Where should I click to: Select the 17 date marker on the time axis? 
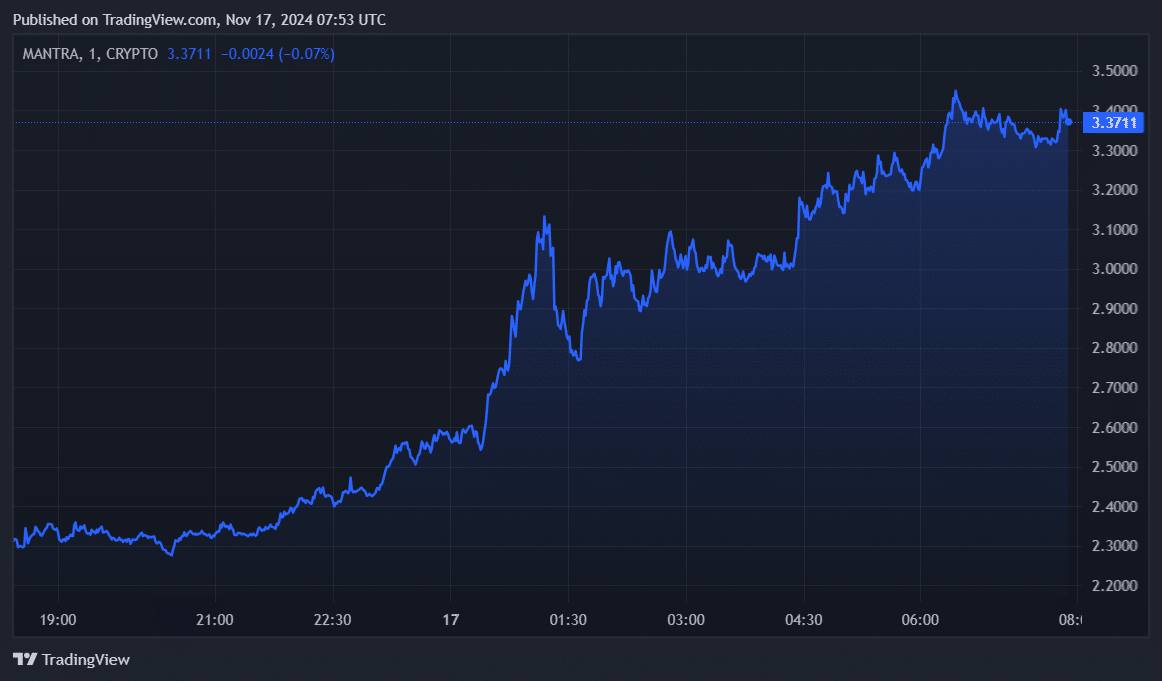[x=450, y=619]
